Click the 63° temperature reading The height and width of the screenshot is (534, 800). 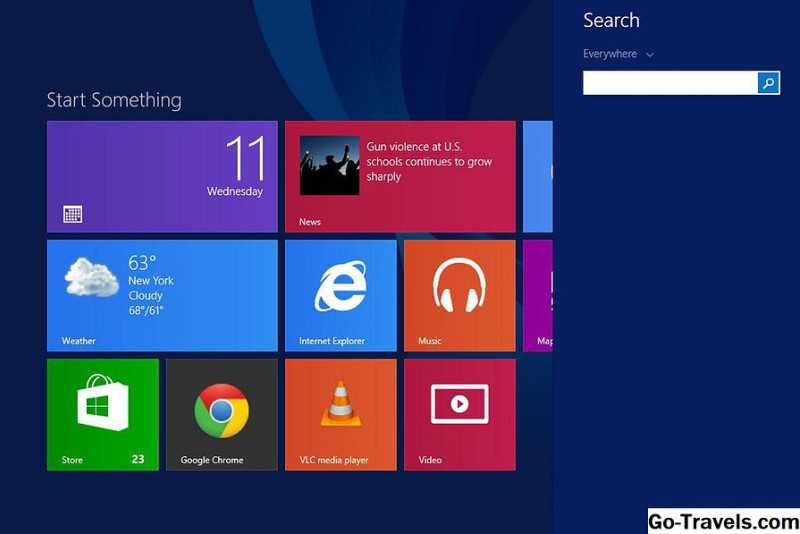click(142, 263)
